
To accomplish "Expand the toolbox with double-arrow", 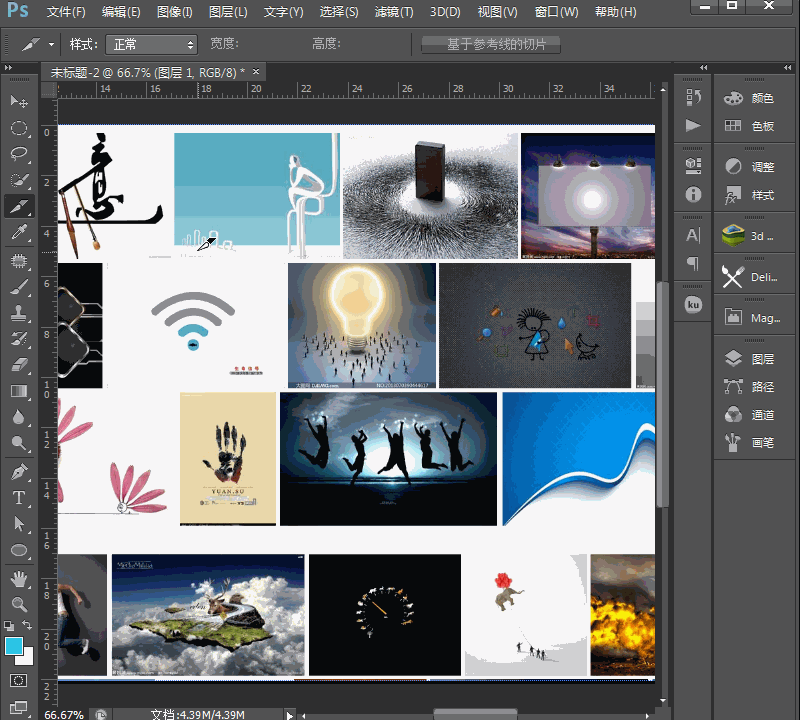I will pyautogui.click(x=8, y=67).
